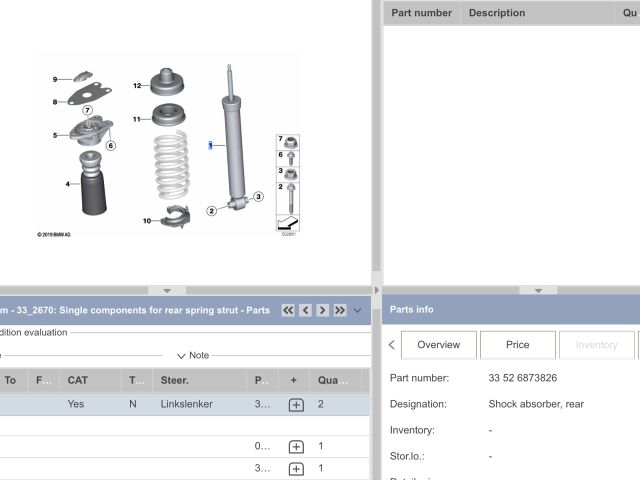Viewport: 640px width, 480px height.
Task: Collapse the upper-right parts list via arrow handle
Action: pos(538,291)
